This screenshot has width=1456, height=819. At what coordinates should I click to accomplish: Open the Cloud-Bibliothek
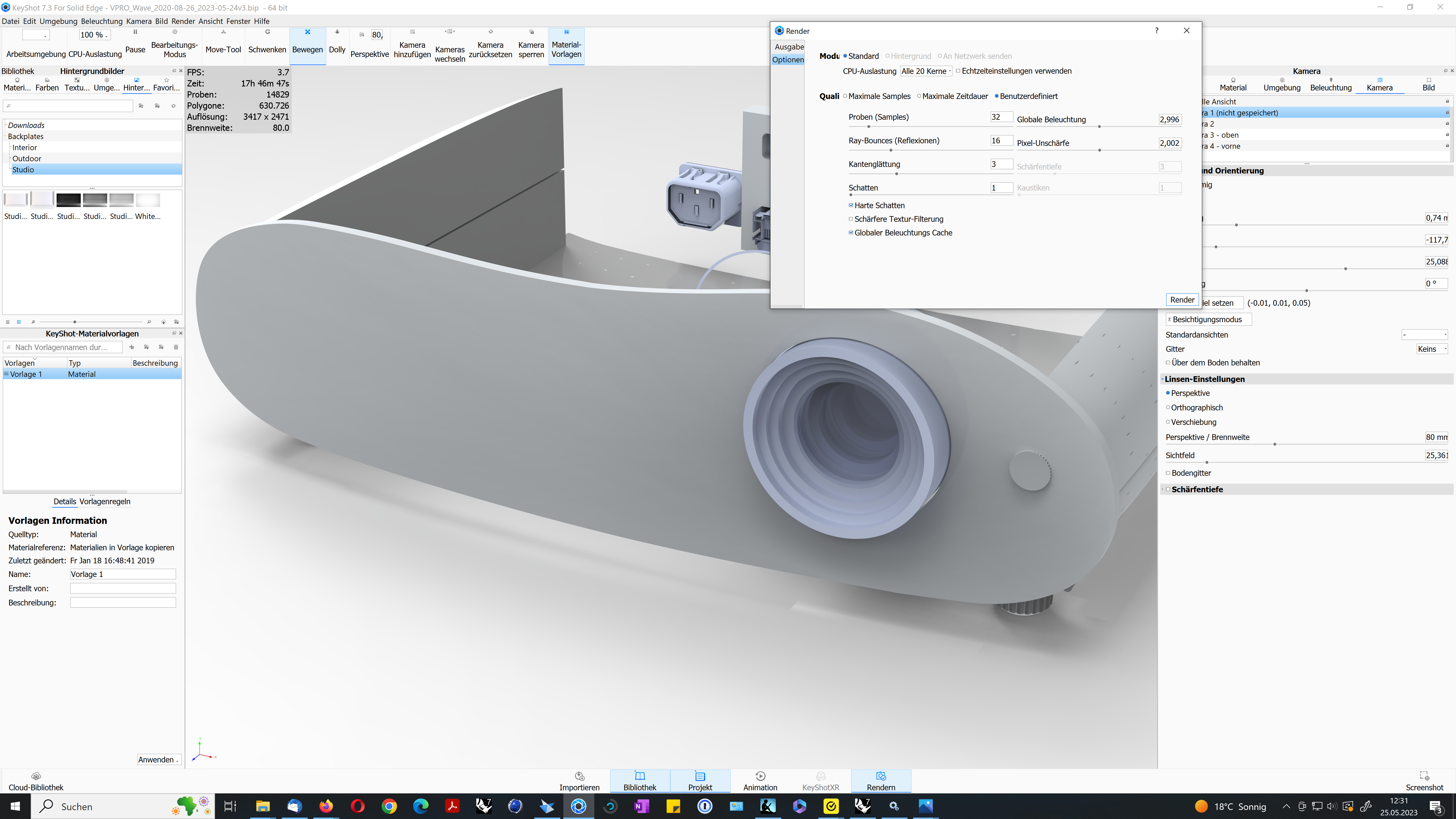36,781
